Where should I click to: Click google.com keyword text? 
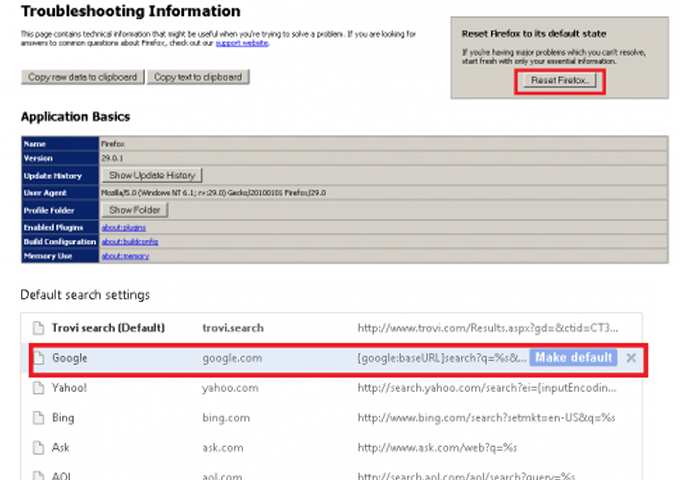(232, 358)
